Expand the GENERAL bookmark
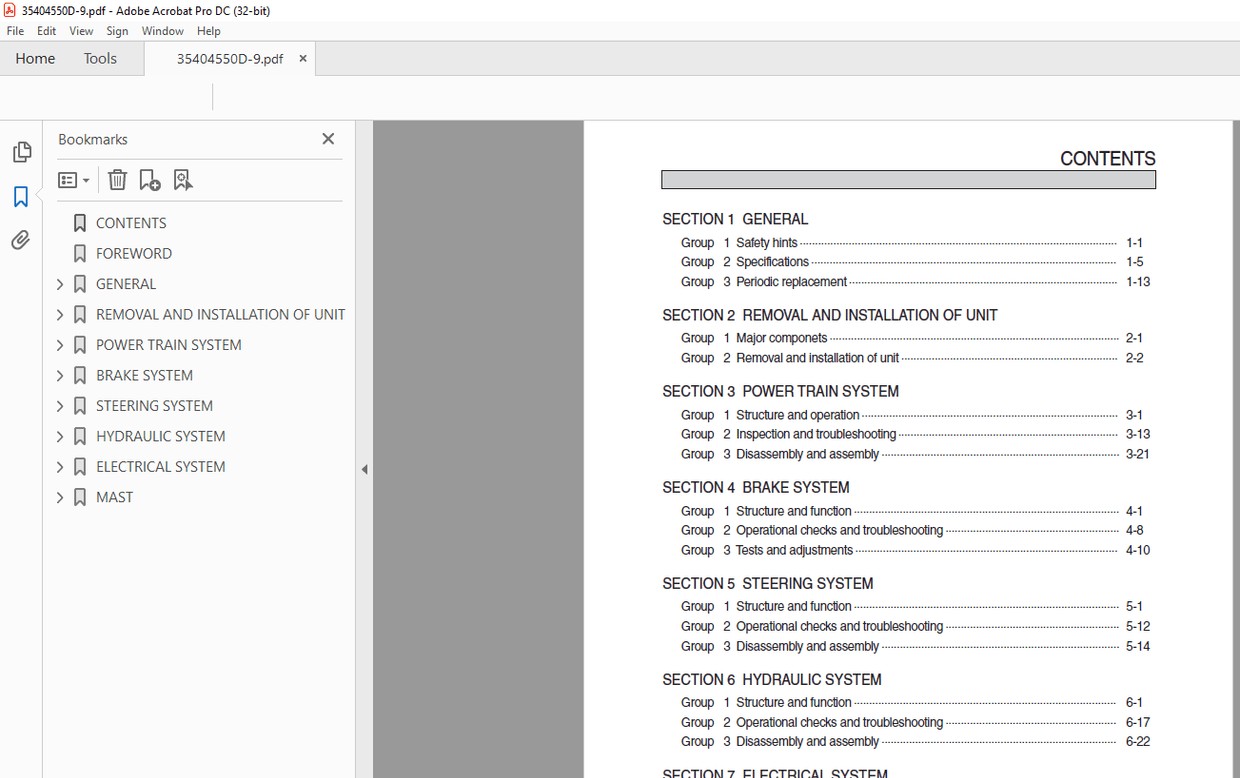 tap(59, 283)
